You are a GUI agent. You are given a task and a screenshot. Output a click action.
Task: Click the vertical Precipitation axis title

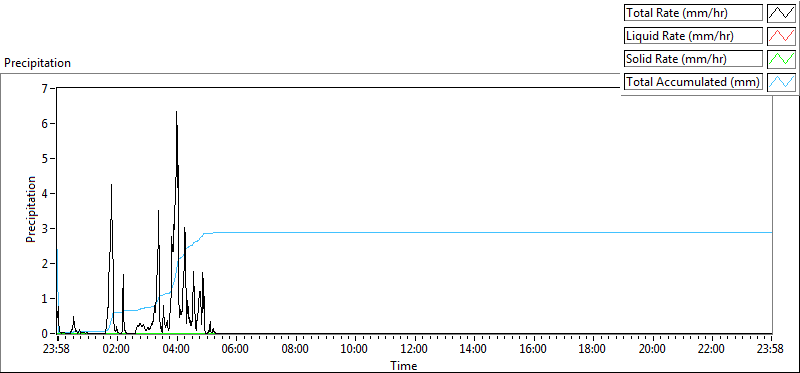(x=31, y=209)
